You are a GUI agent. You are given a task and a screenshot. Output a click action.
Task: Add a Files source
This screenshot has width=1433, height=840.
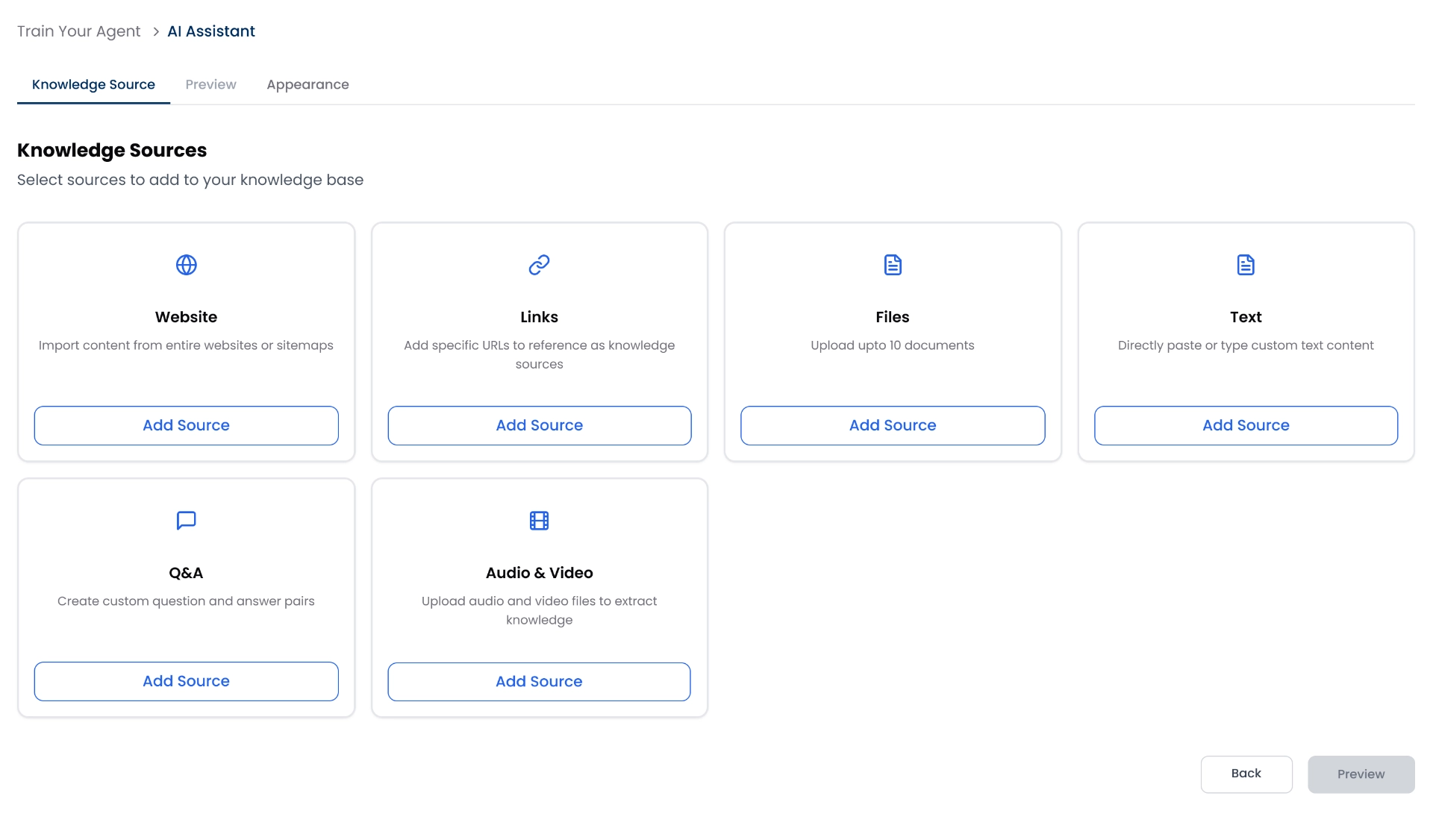point(893,425)
